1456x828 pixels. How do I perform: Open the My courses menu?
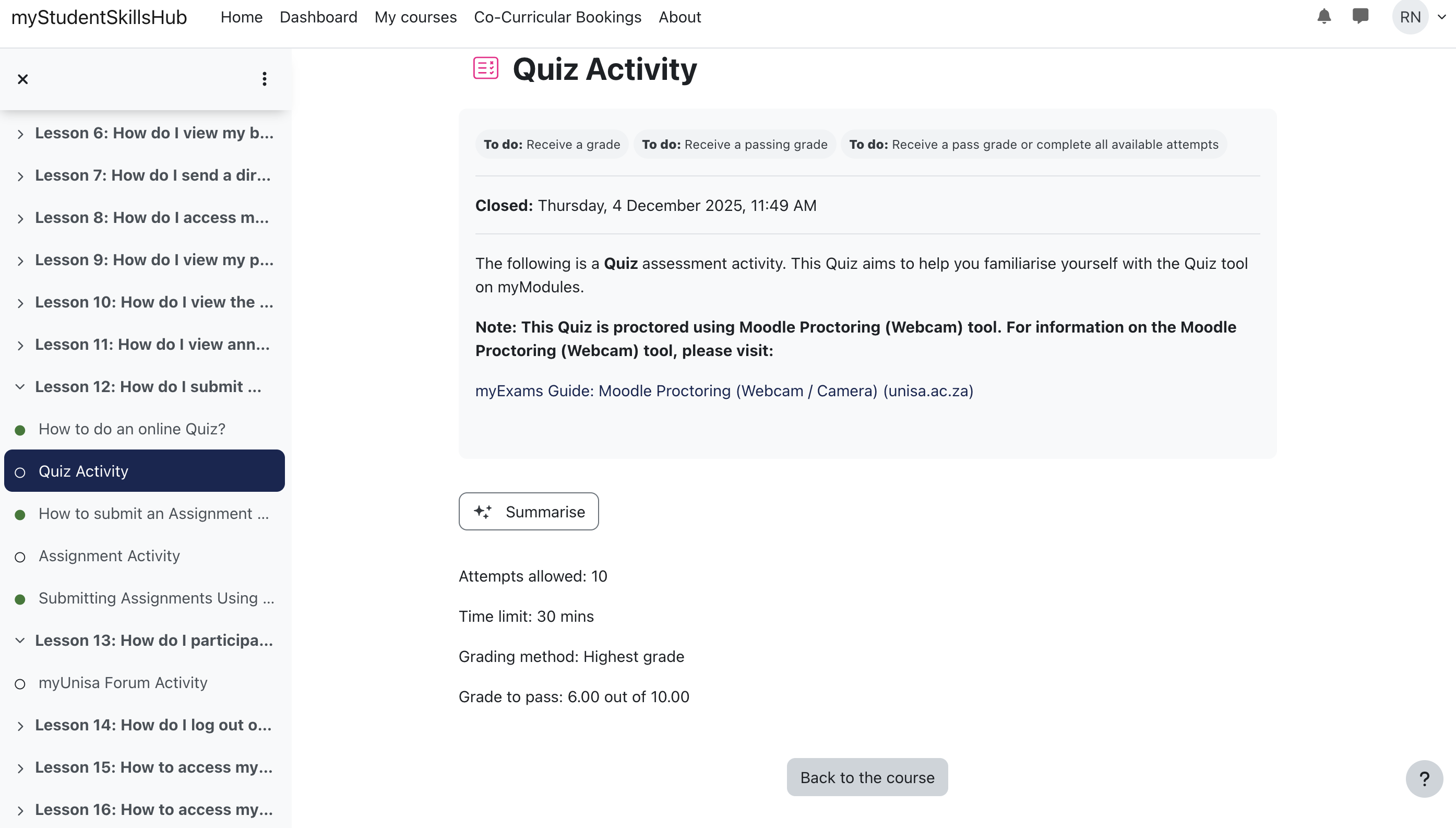point(415,17)
